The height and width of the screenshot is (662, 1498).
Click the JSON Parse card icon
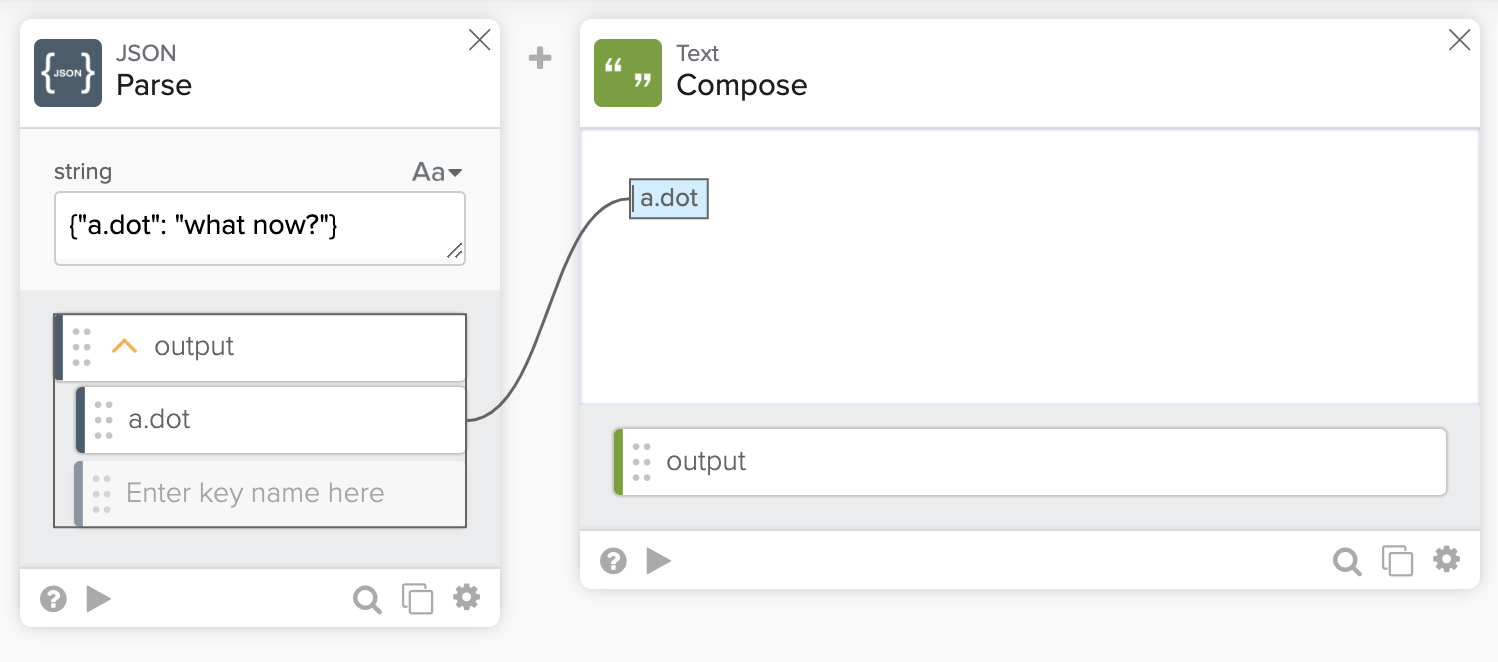(68, 73)
